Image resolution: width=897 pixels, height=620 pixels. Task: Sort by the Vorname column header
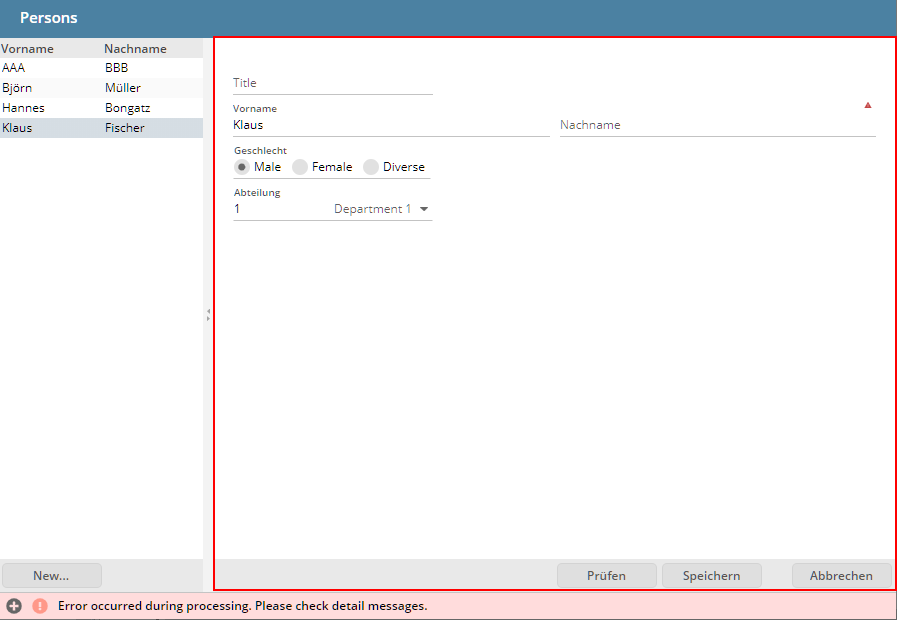pyautogui.click(x=28, y=48)
